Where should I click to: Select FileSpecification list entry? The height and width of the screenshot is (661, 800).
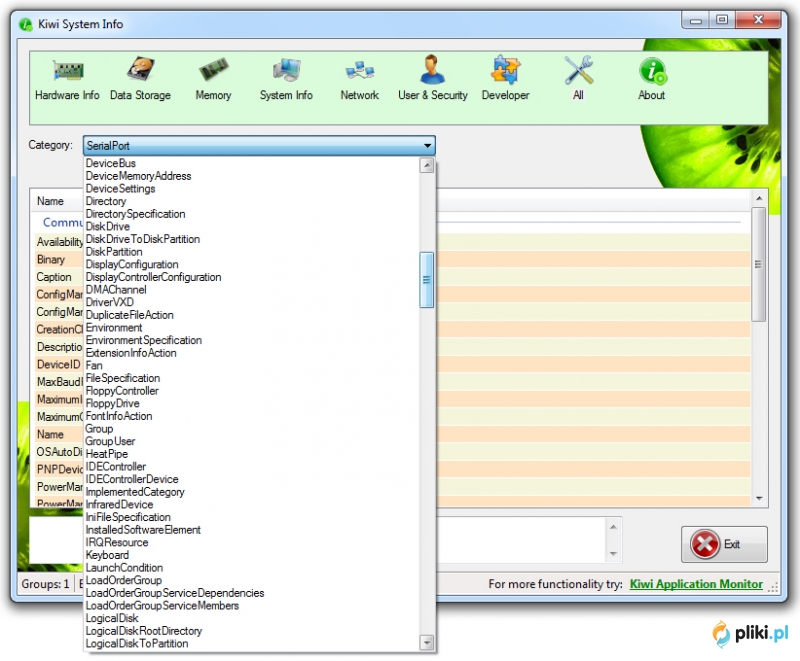tap(252, 378)
